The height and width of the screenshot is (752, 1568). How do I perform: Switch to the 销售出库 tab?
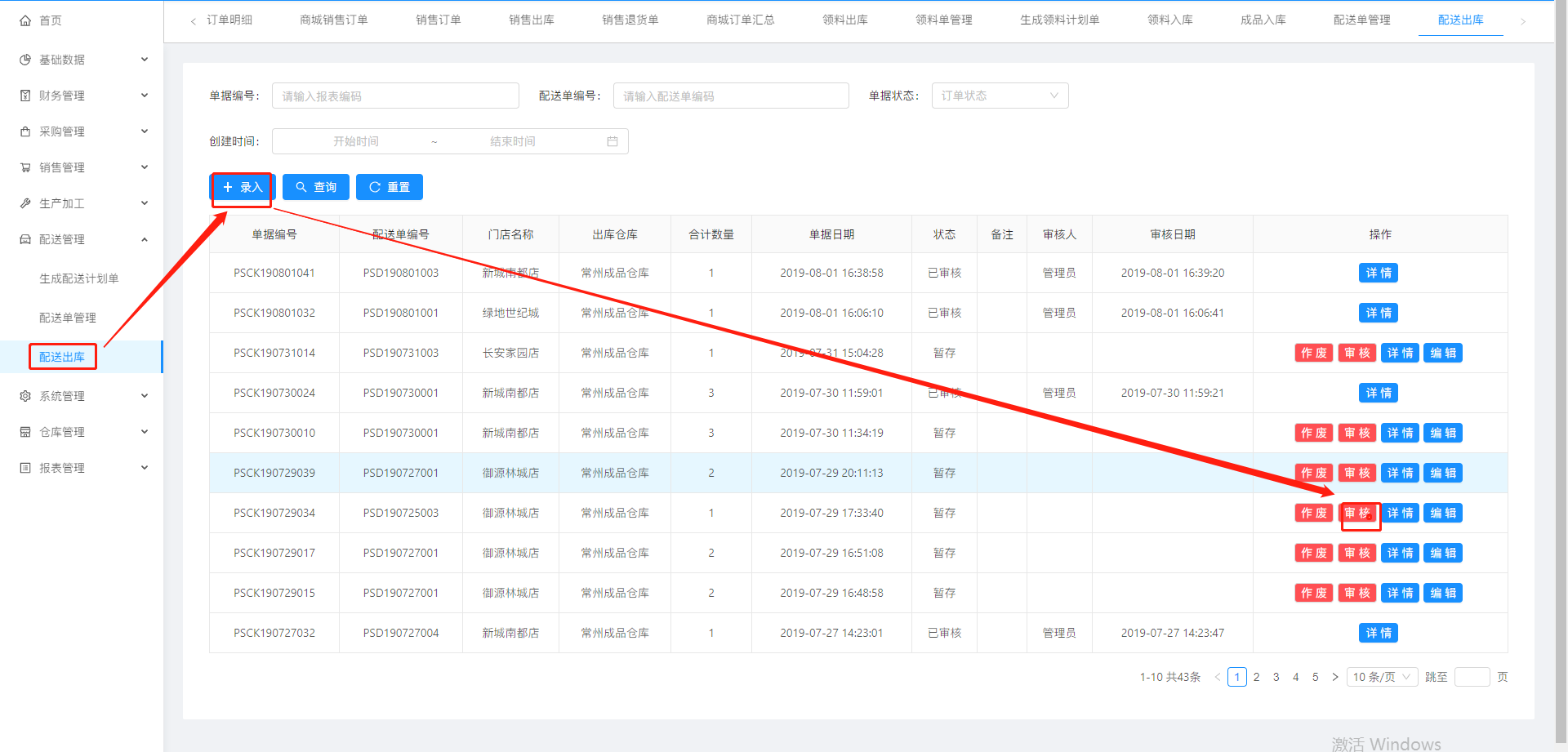click(531, 20)
